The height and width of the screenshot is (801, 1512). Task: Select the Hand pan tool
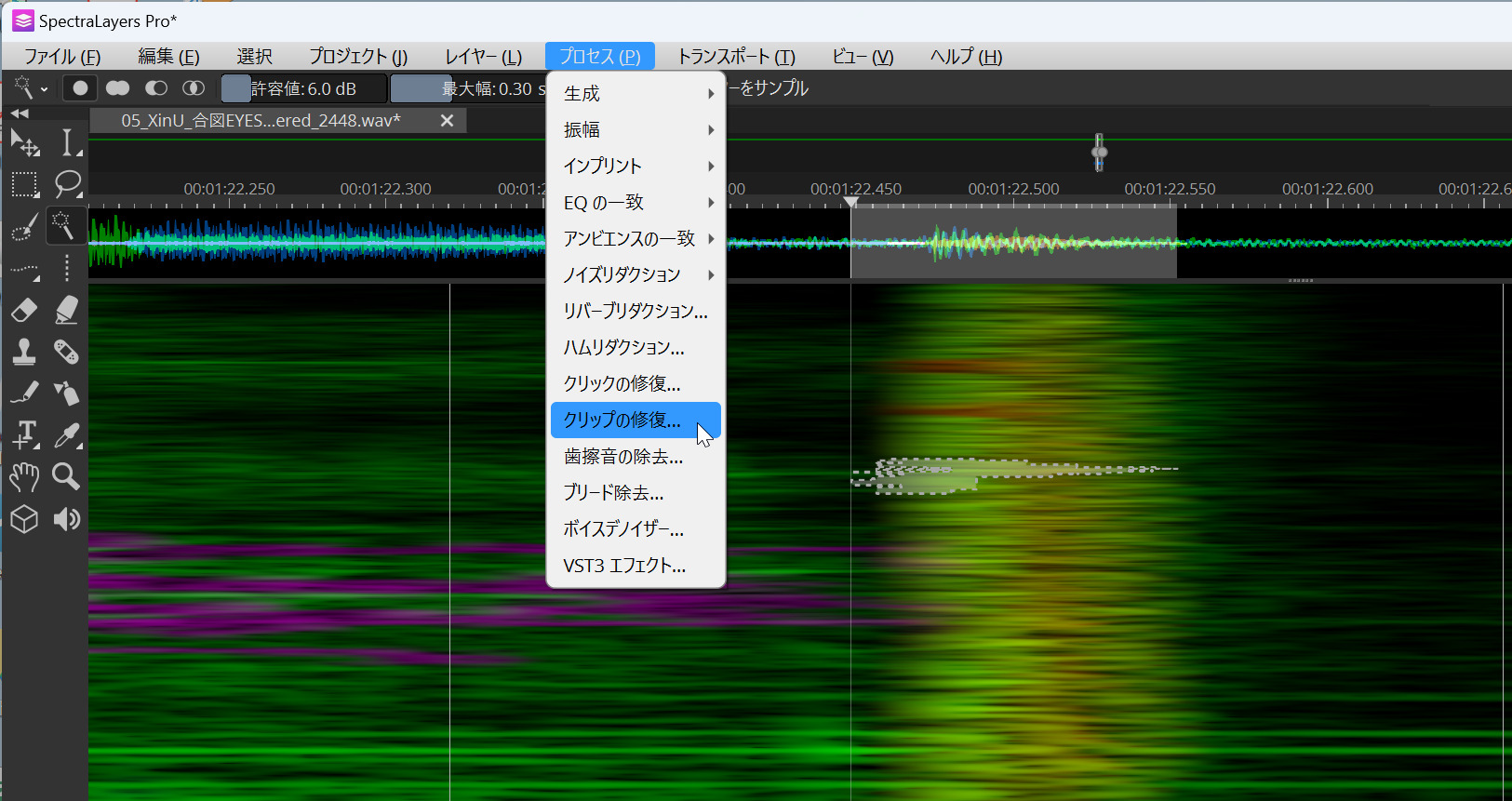click(24, 476)
